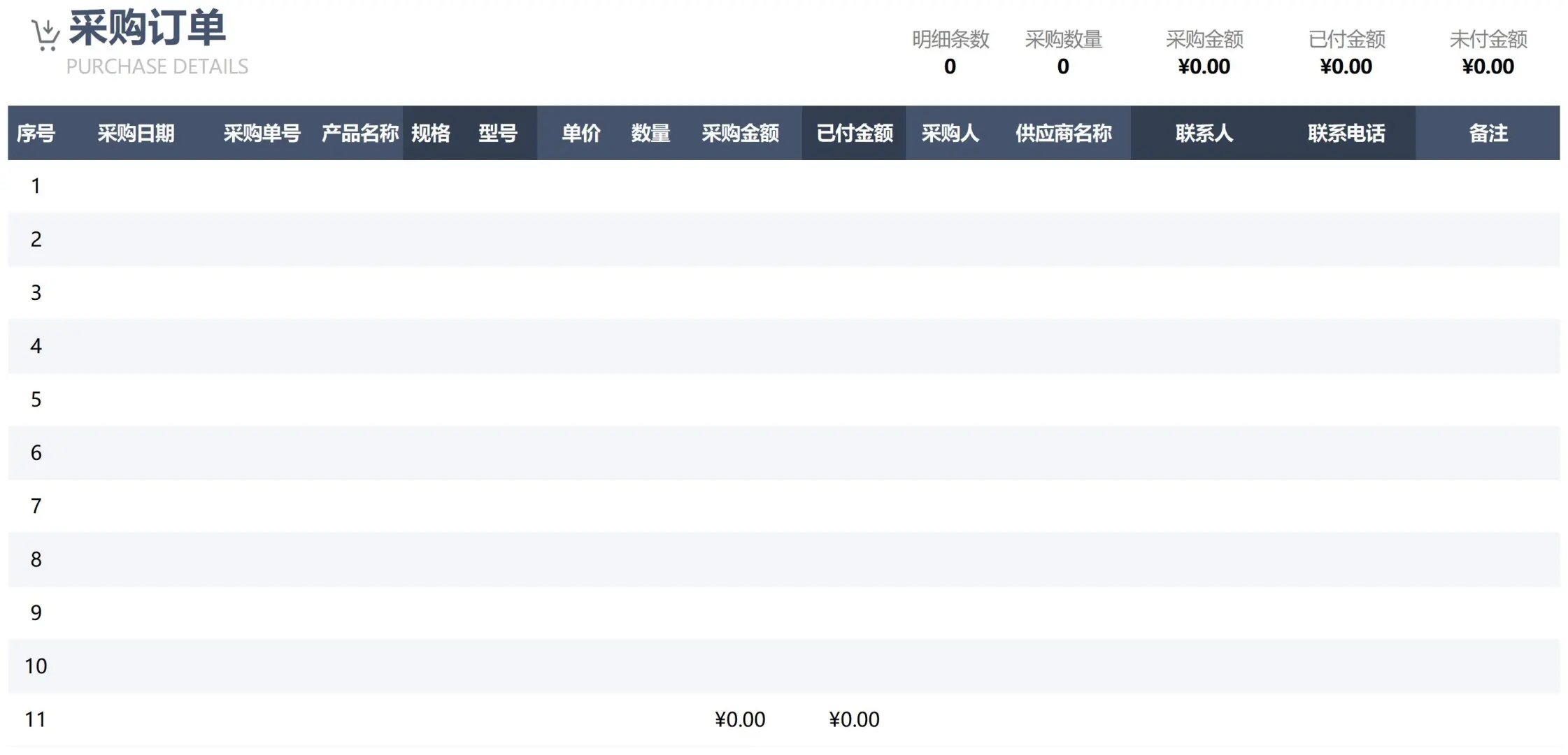Select the 采购单号 header cell
Viewport: 1568px width, 755px height.
(262, 133)
